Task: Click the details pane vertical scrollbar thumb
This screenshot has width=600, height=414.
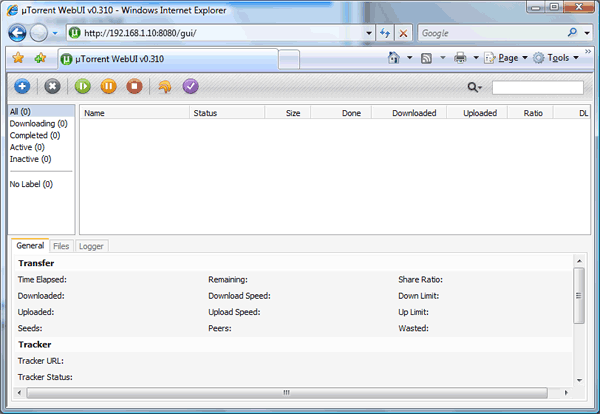Action: (x=579, y=295)
